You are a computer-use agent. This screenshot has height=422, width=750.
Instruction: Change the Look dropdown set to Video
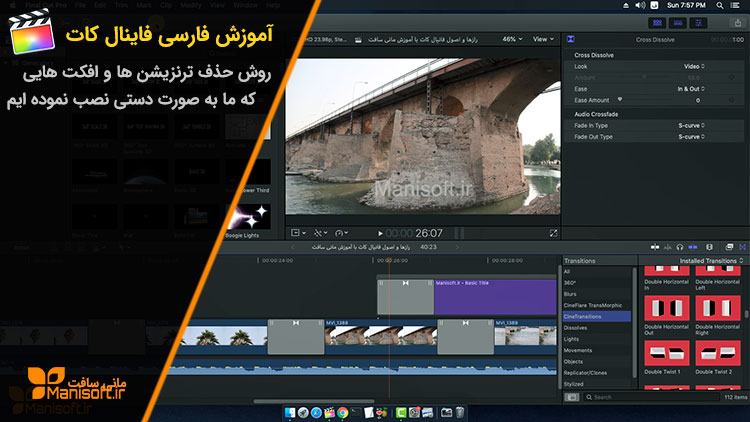click(x=694, y=67)
